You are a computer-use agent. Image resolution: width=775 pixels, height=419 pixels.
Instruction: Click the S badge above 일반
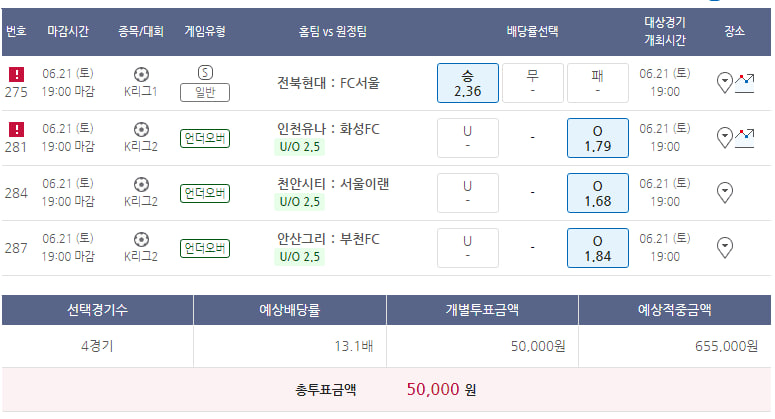(x=205, y=73)
